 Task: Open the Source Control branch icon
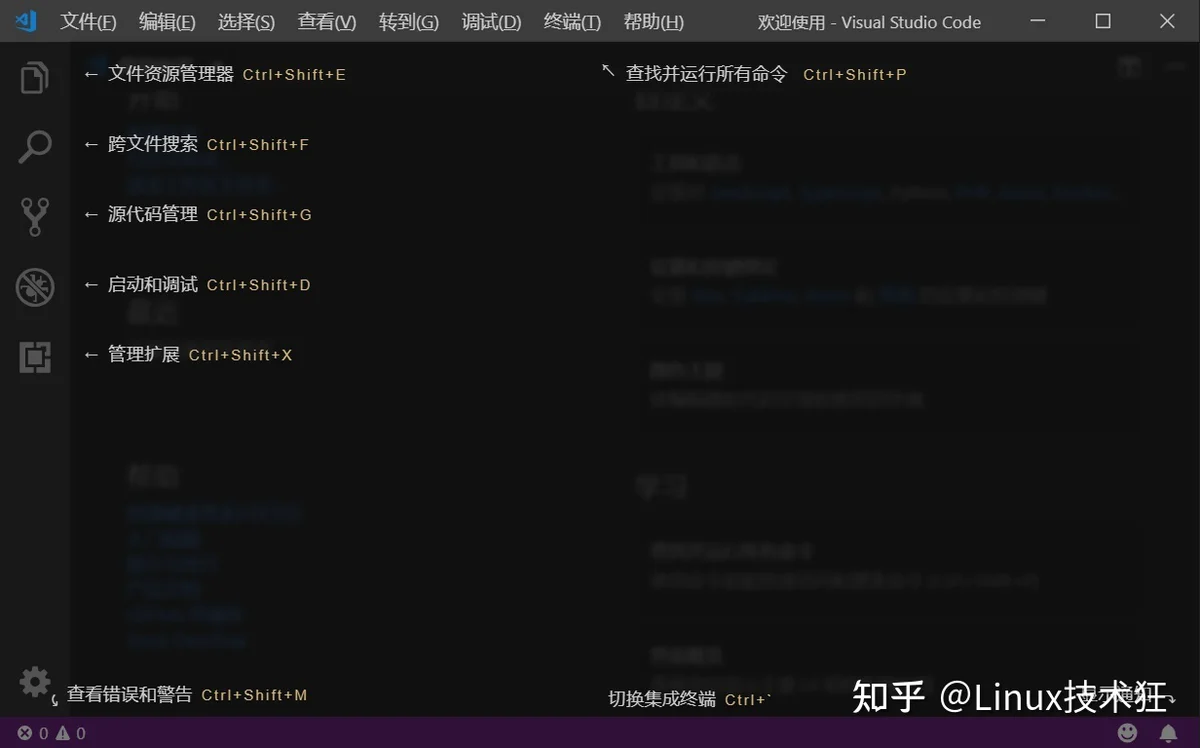click(x=35, y=217)
